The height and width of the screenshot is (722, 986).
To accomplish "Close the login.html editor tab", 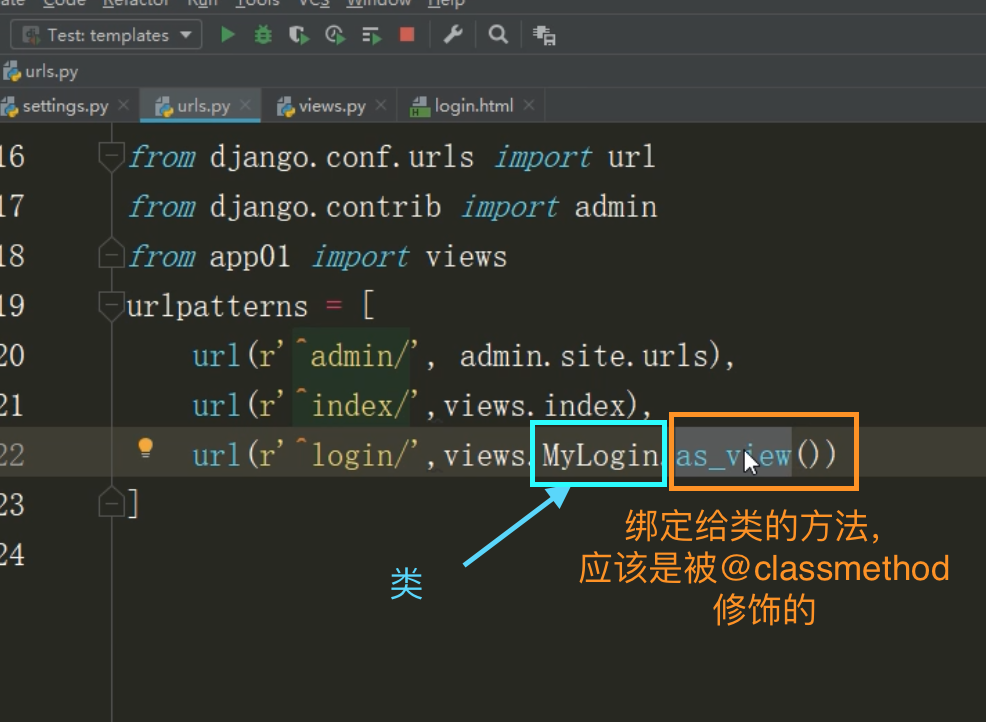I will [x=529, y=105].
